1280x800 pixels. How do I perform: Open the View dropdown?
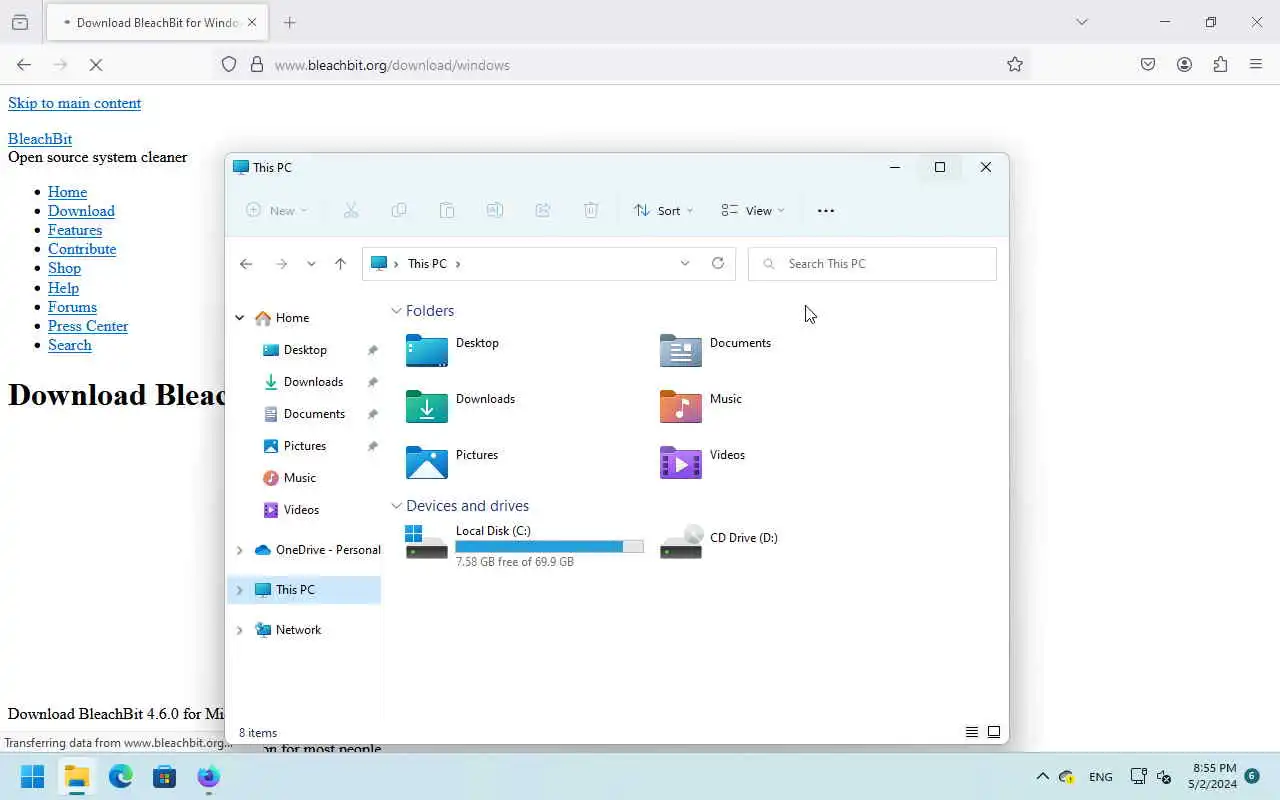[x=753, y=210]
